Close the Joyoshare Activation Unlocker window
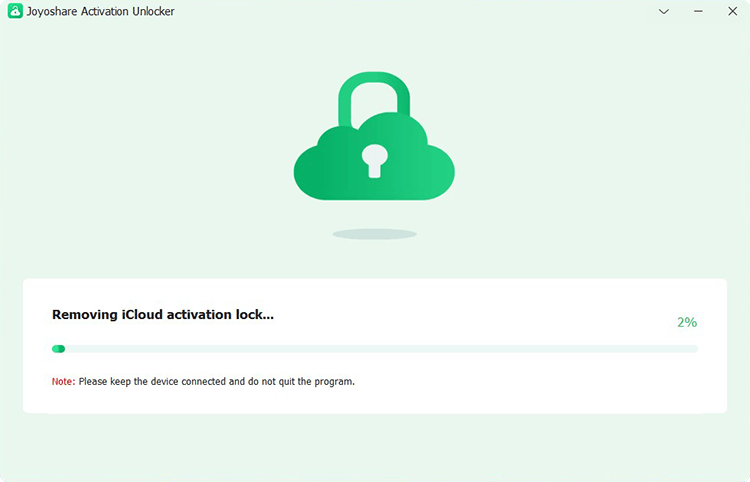This screenshot has width=750, height=482. (732, 11)
